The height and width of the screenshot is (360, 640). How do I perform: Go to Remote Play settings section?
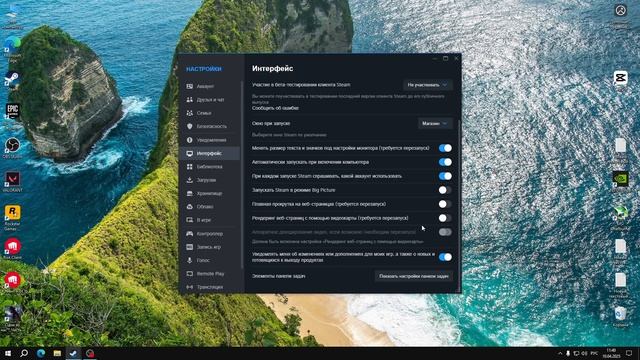[210, 274]
